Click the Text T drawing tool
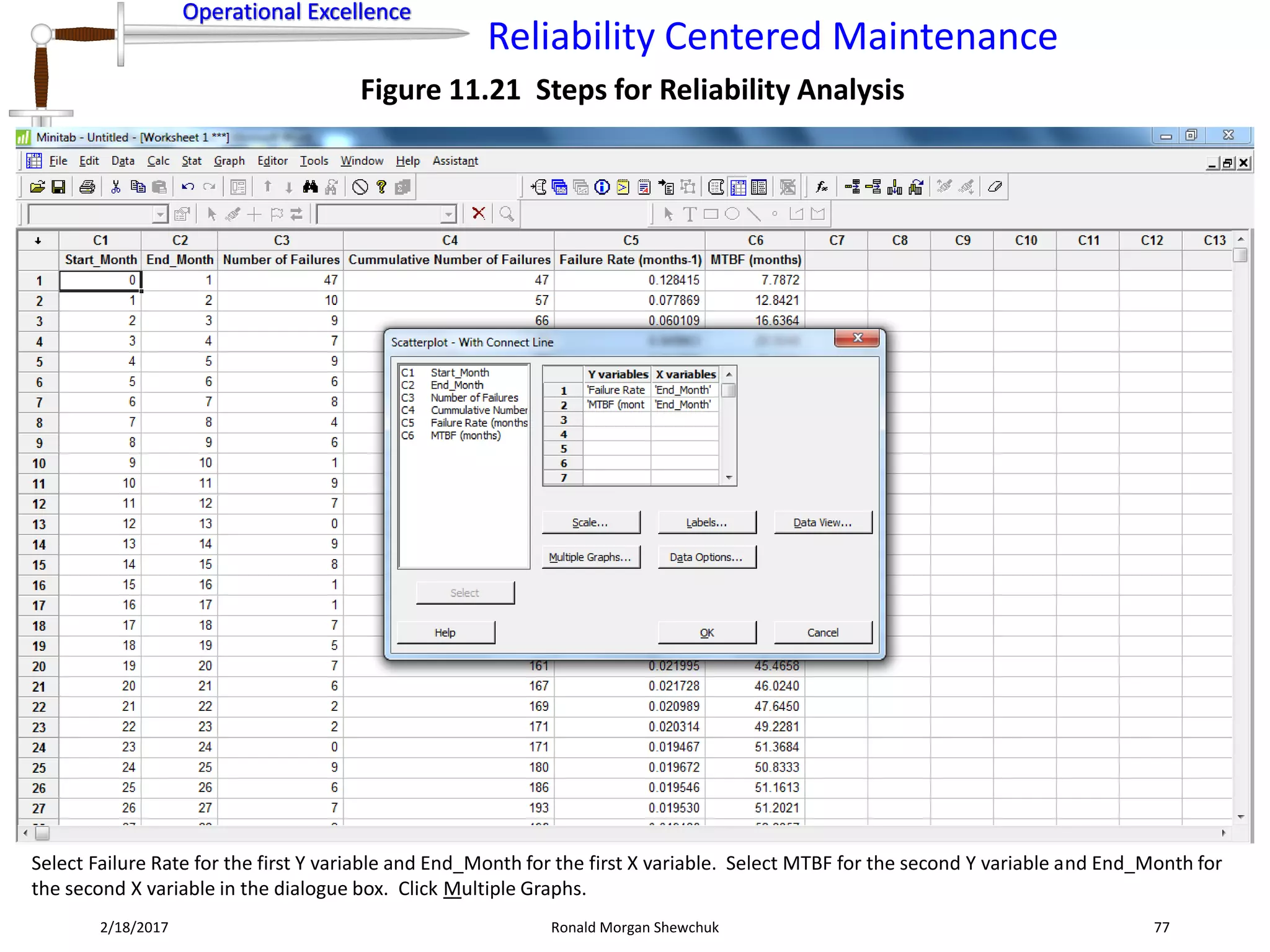The image size is (1270, 952). (x=690, y=214)
